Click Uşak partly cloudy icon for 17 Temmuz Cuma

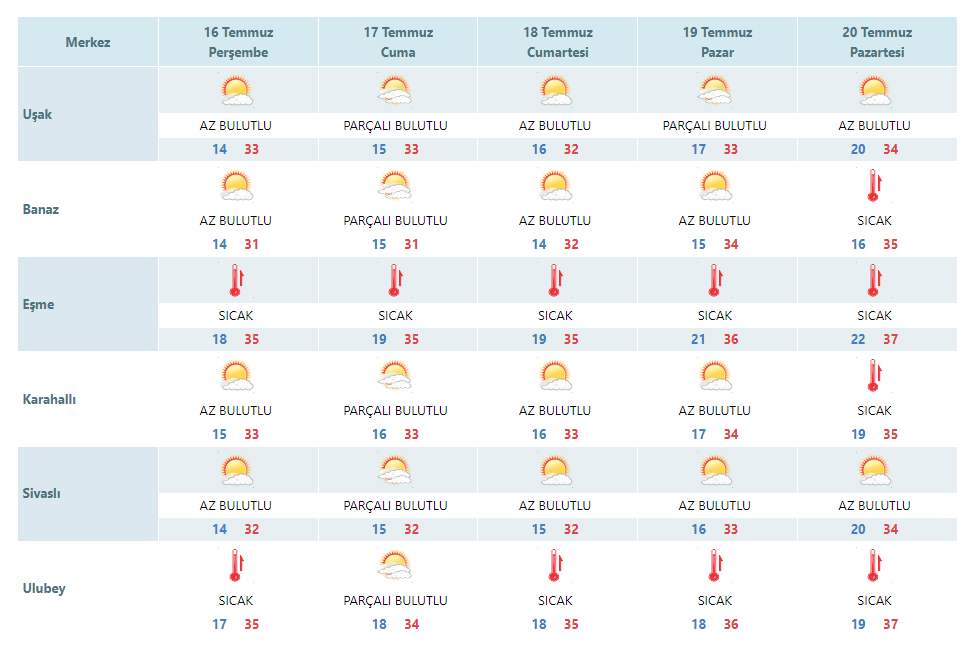pos(395,91)
